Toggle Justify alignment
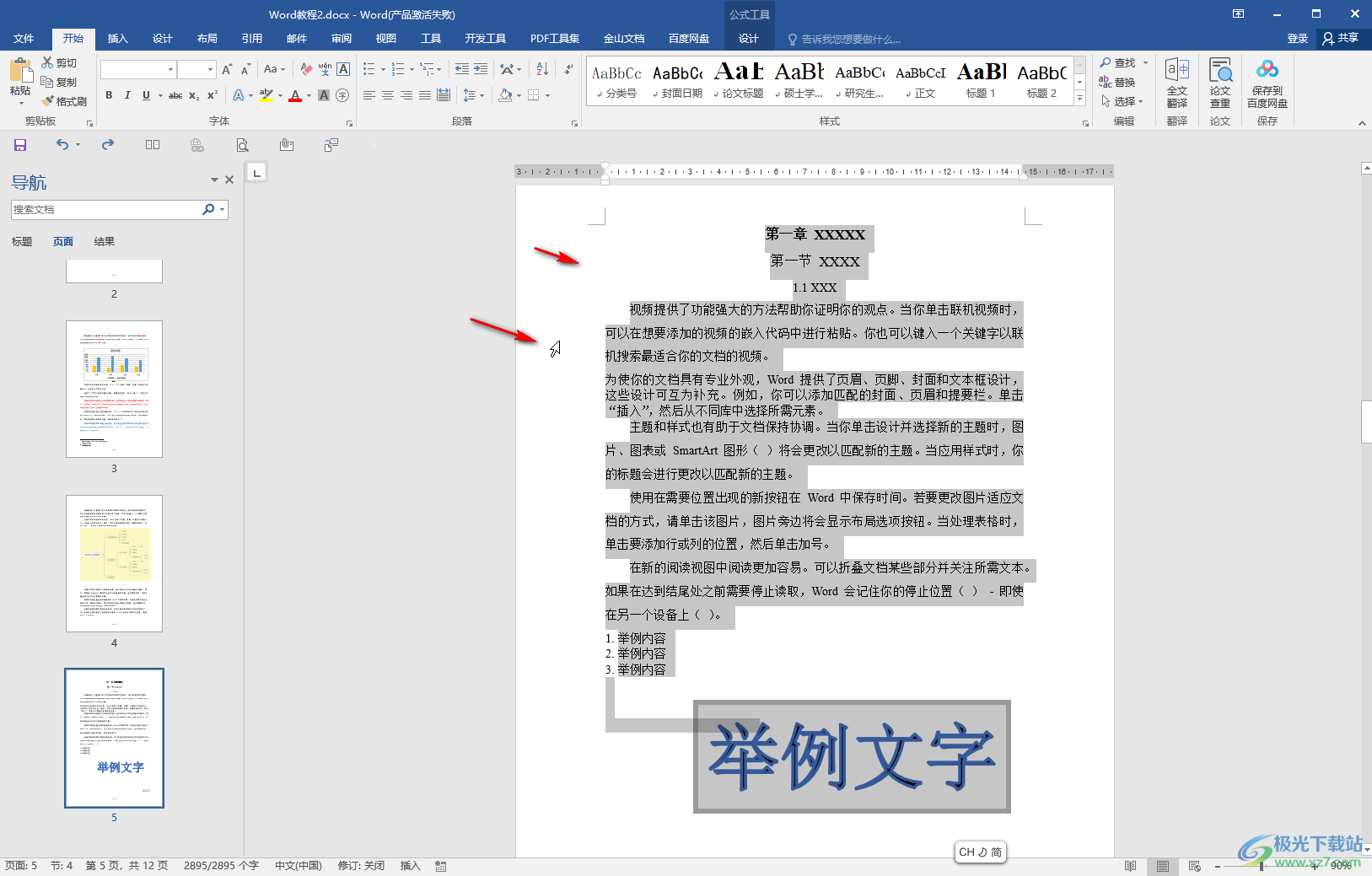 click(425, 95)
